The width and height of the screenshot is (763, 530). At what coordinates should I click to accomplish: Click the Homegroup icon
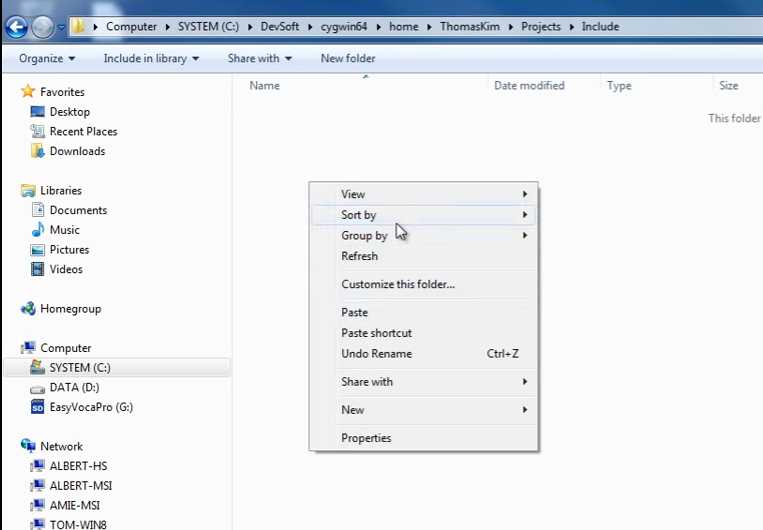pos(28,309)
